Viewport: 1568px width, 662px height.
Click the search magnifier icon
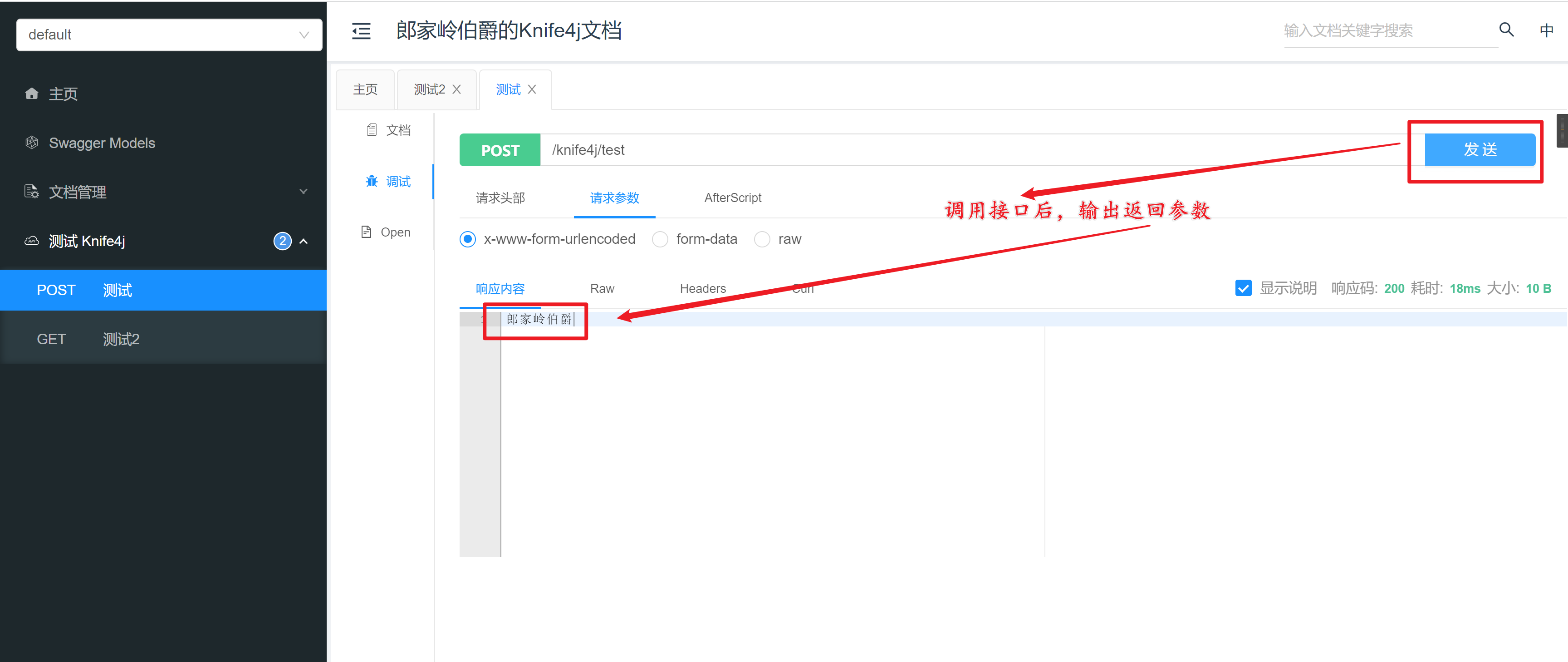[1506, 29]
